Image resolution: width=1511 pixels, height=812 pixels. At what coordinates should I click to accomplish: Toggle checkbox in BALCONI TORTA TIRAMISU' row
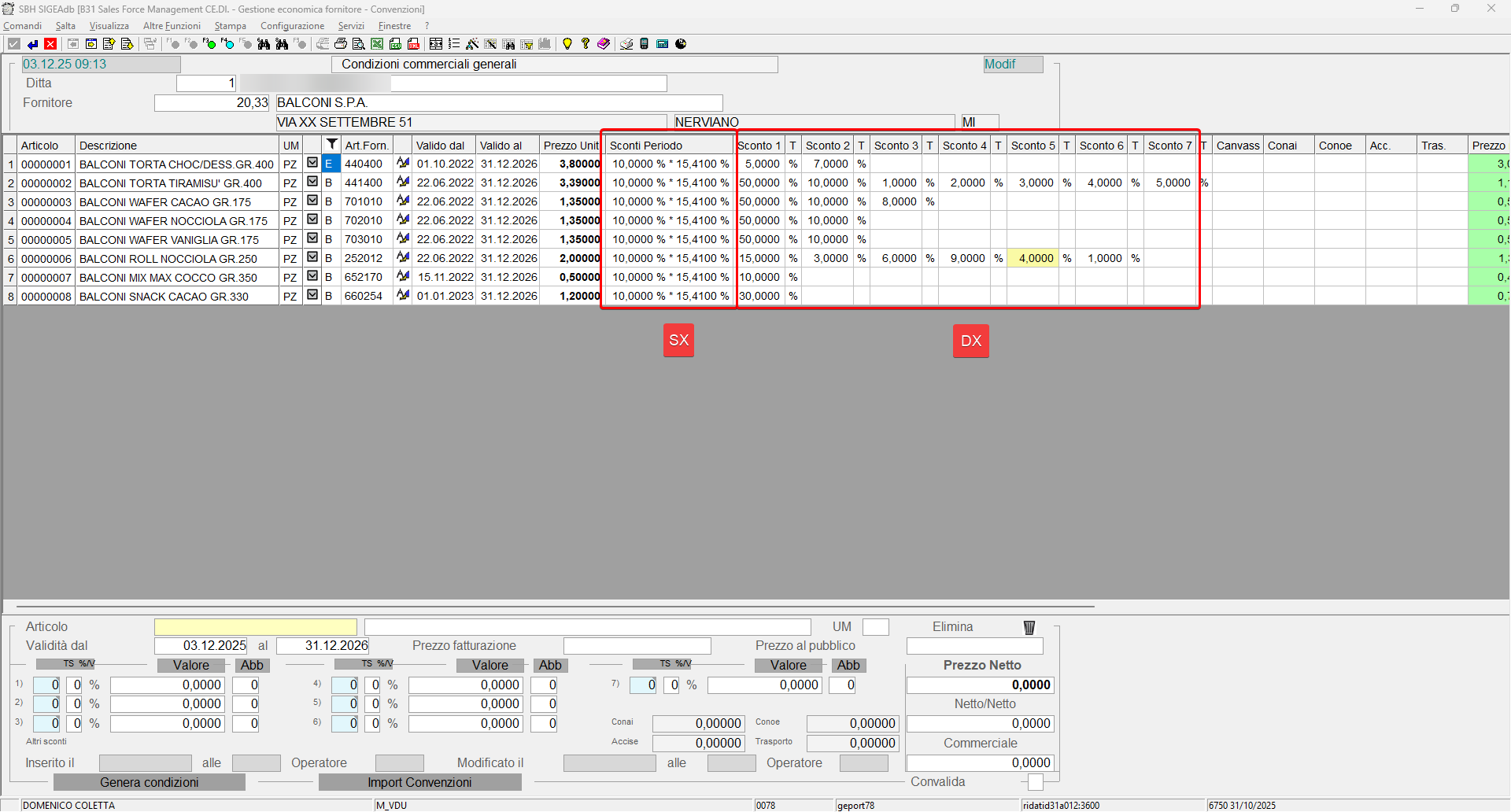click(x=312, y=183)
